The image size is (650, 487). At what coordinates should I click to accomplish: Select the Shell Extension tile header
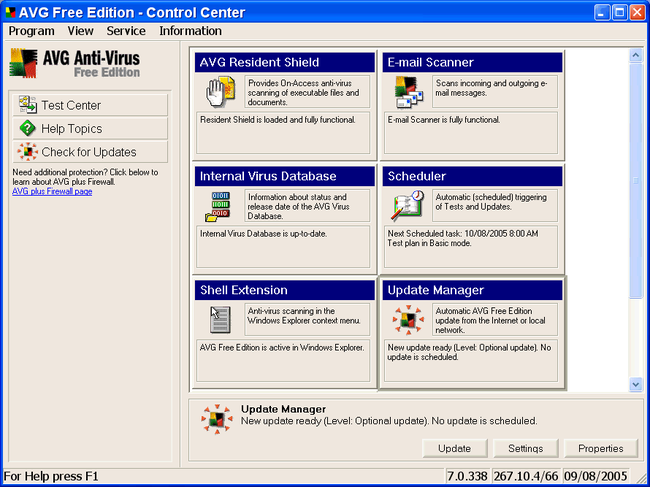point(285,290)
